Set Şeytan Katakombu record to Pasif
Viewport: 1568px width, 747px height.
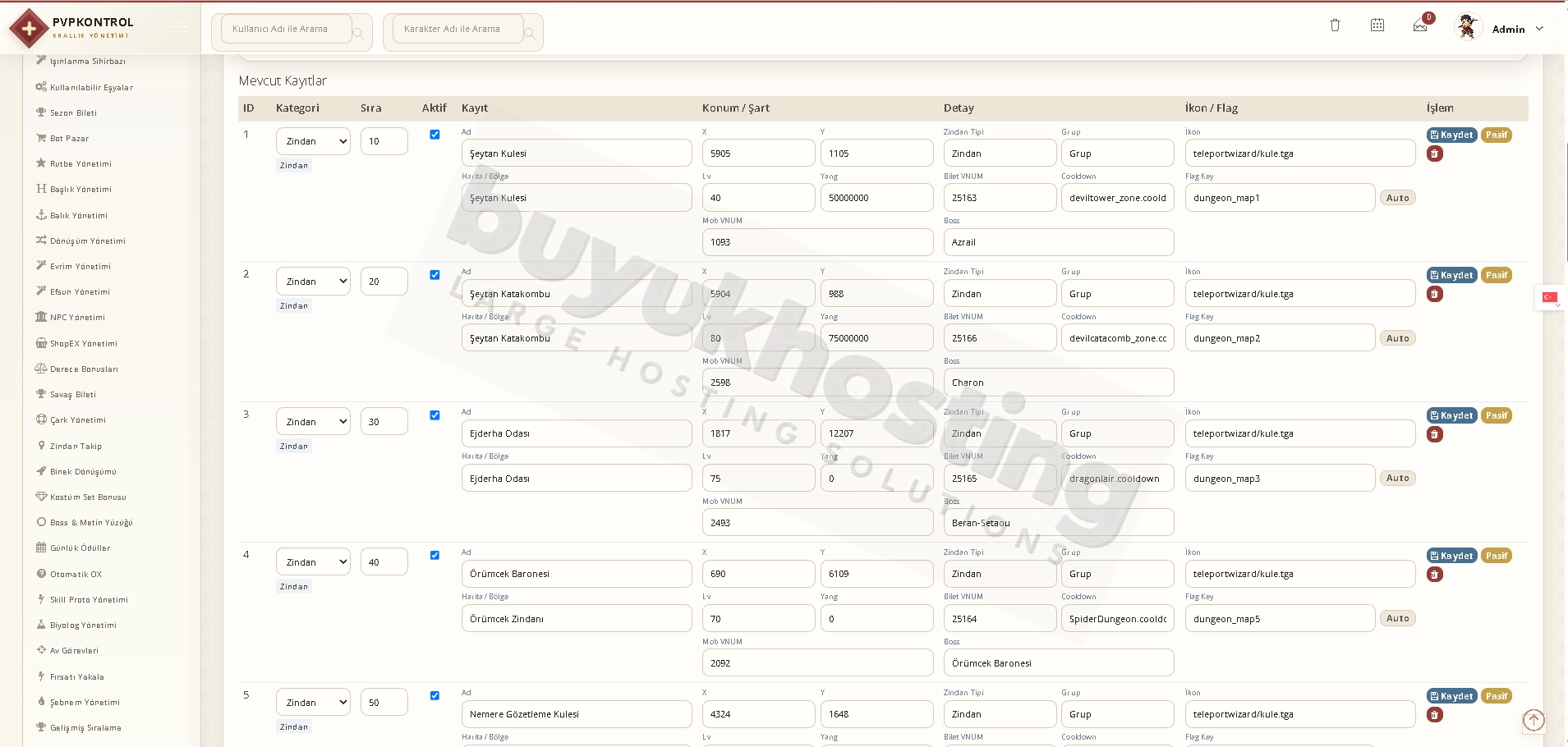coord(1497,275)
